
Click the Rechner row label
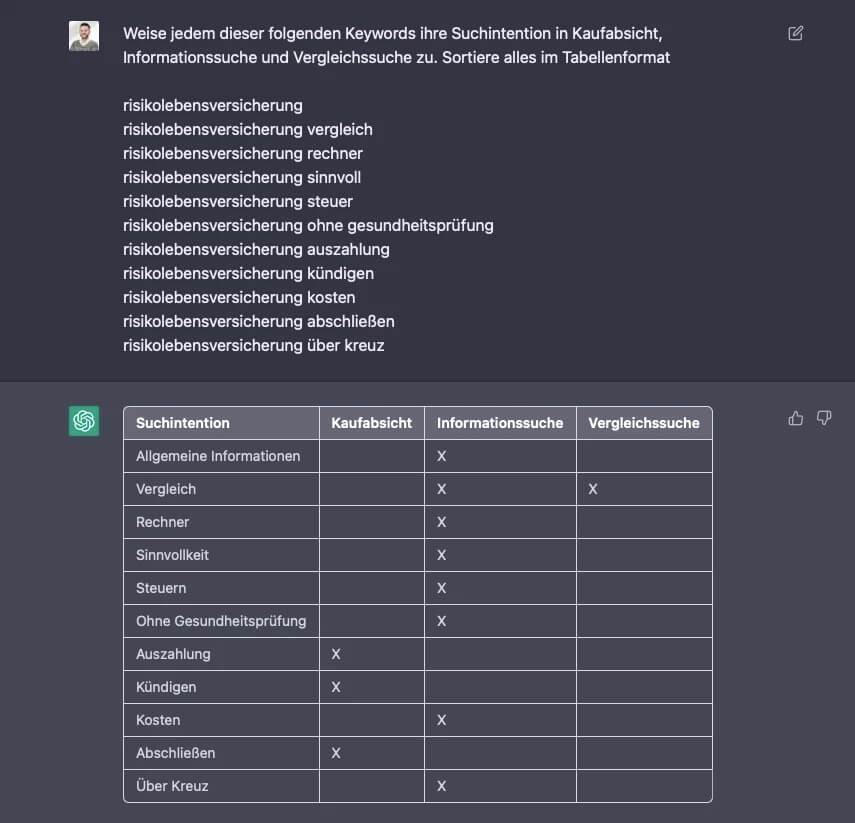pyautogui.click(x=162, y=522)
